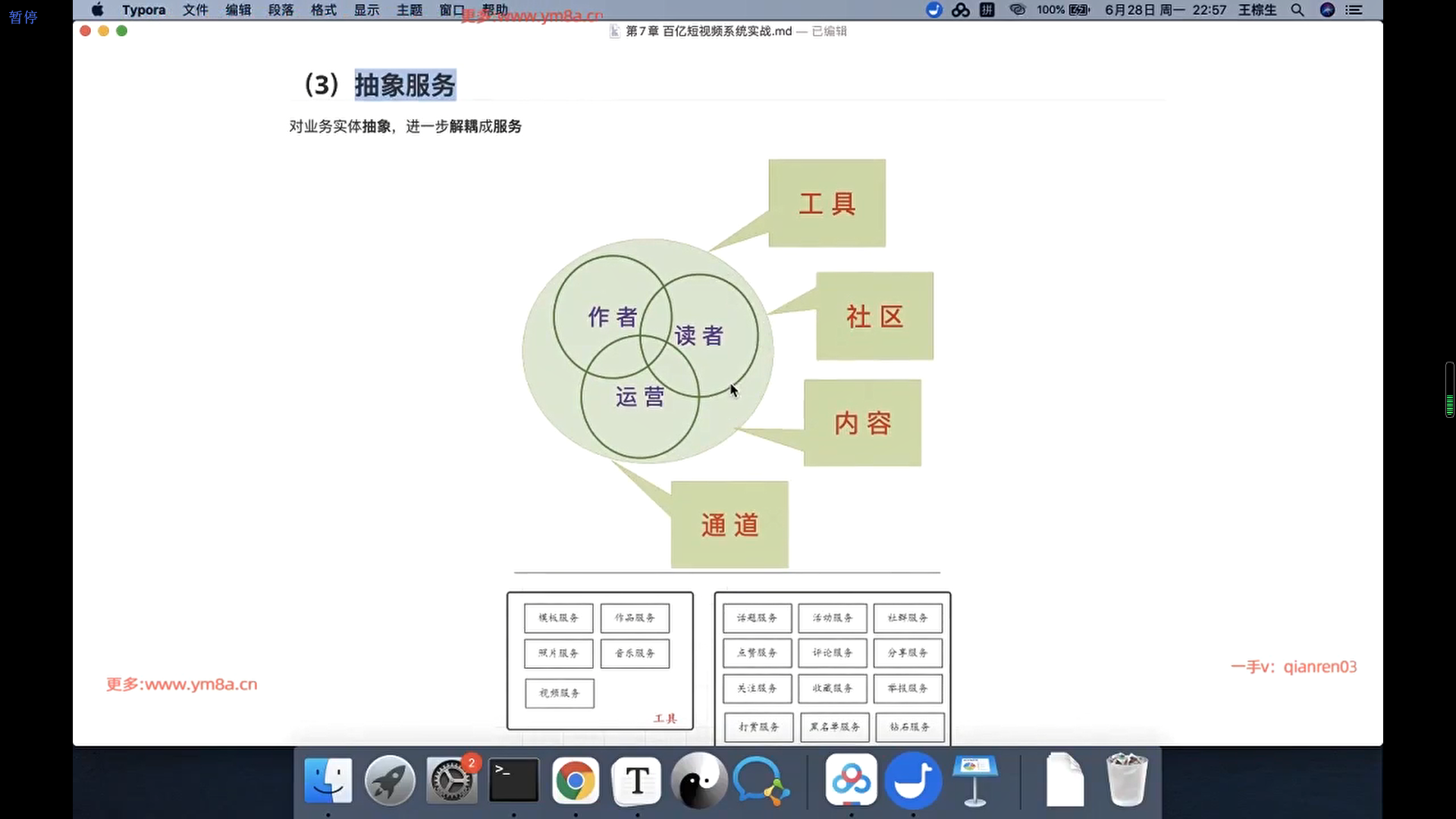The height and width of the screenshot is (819, 1456).
Task: Click the document title in title bar
Action: [708, 31]
